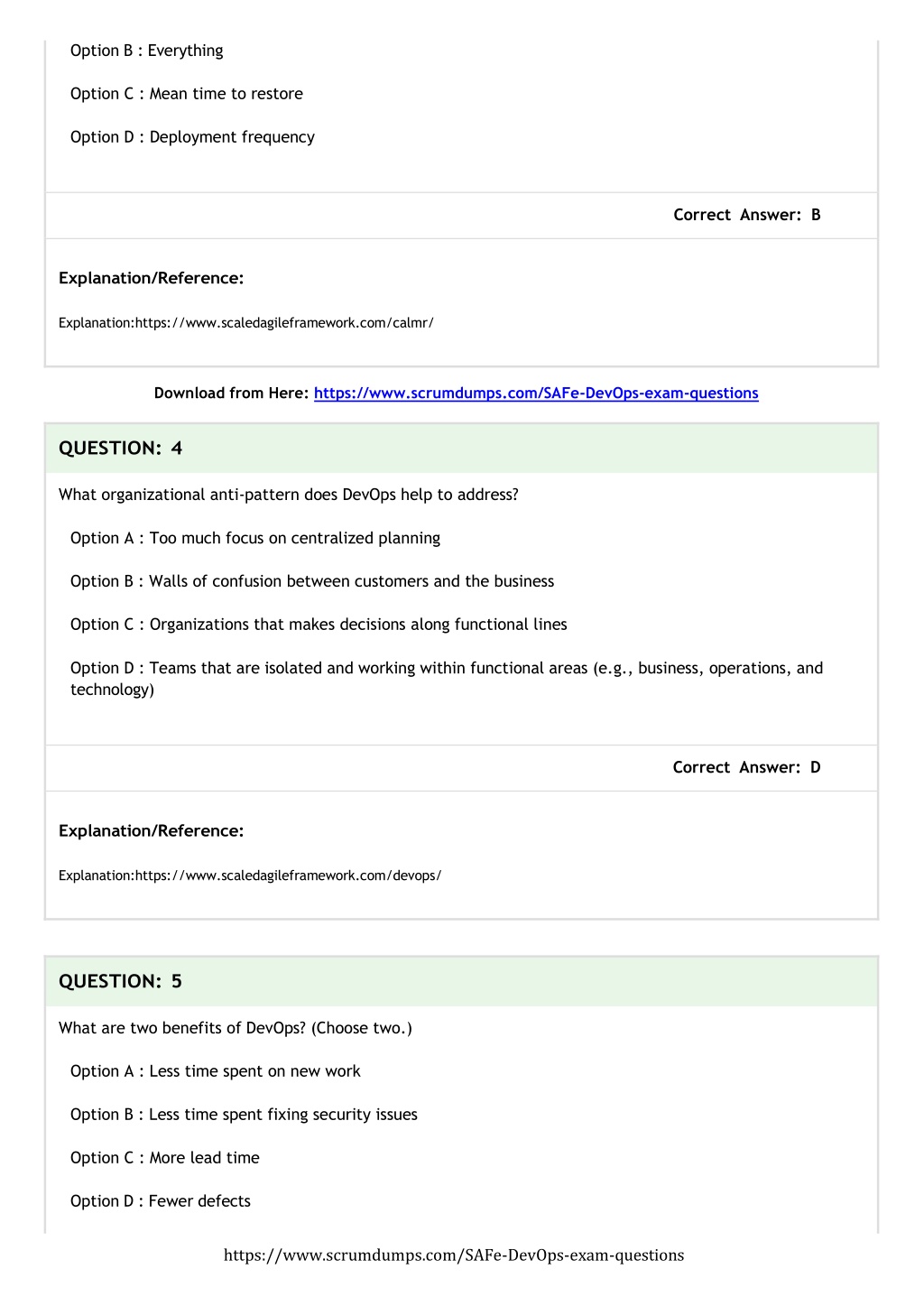Select Option A: Less time spent on new work
The height and width of the screenshot is (1306, 924).
215,1071
